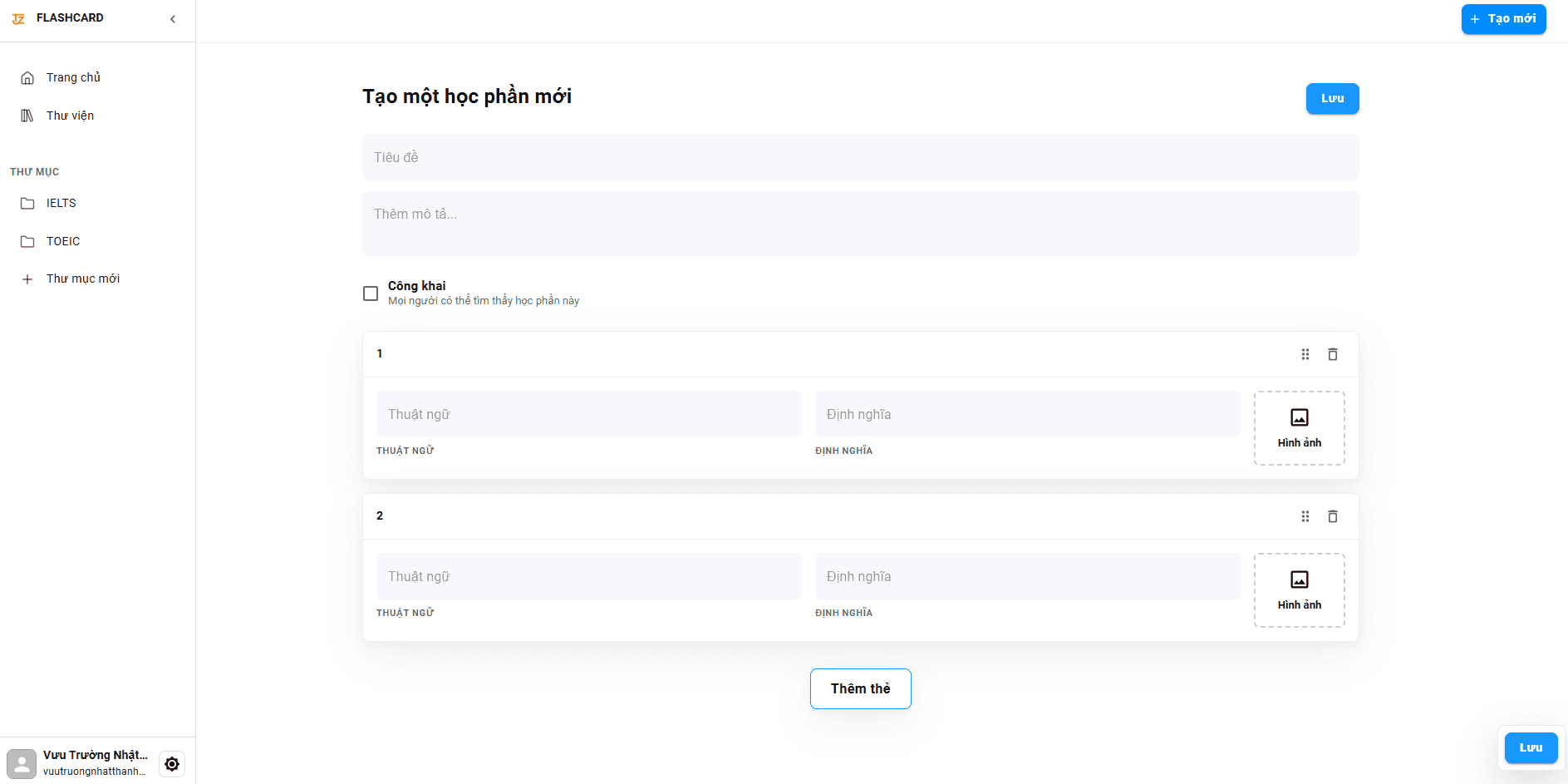Click the delete icon on card 1

[1332, 354]
